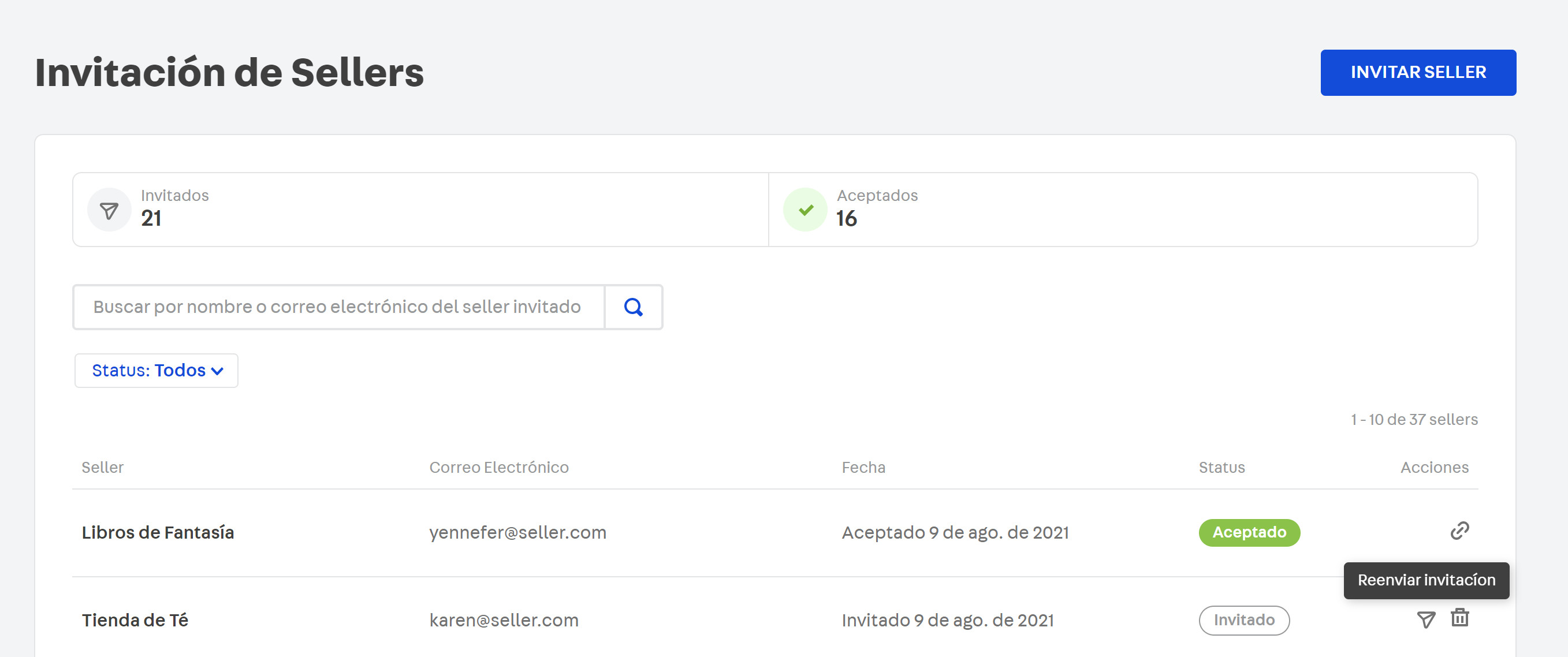Viewport: 1568px width, 657px height.
Task: Copy link icon for Libros de Fantasía
Action: [1459, 531]
